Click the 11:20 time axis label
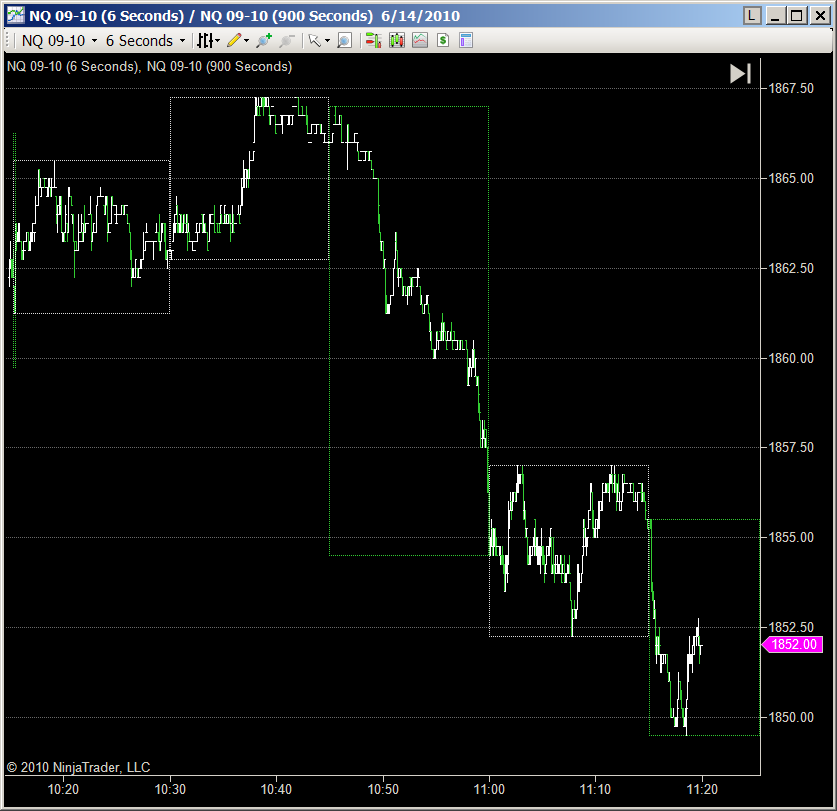Screen dimensions: 837x811 click(x=702, y=789)
